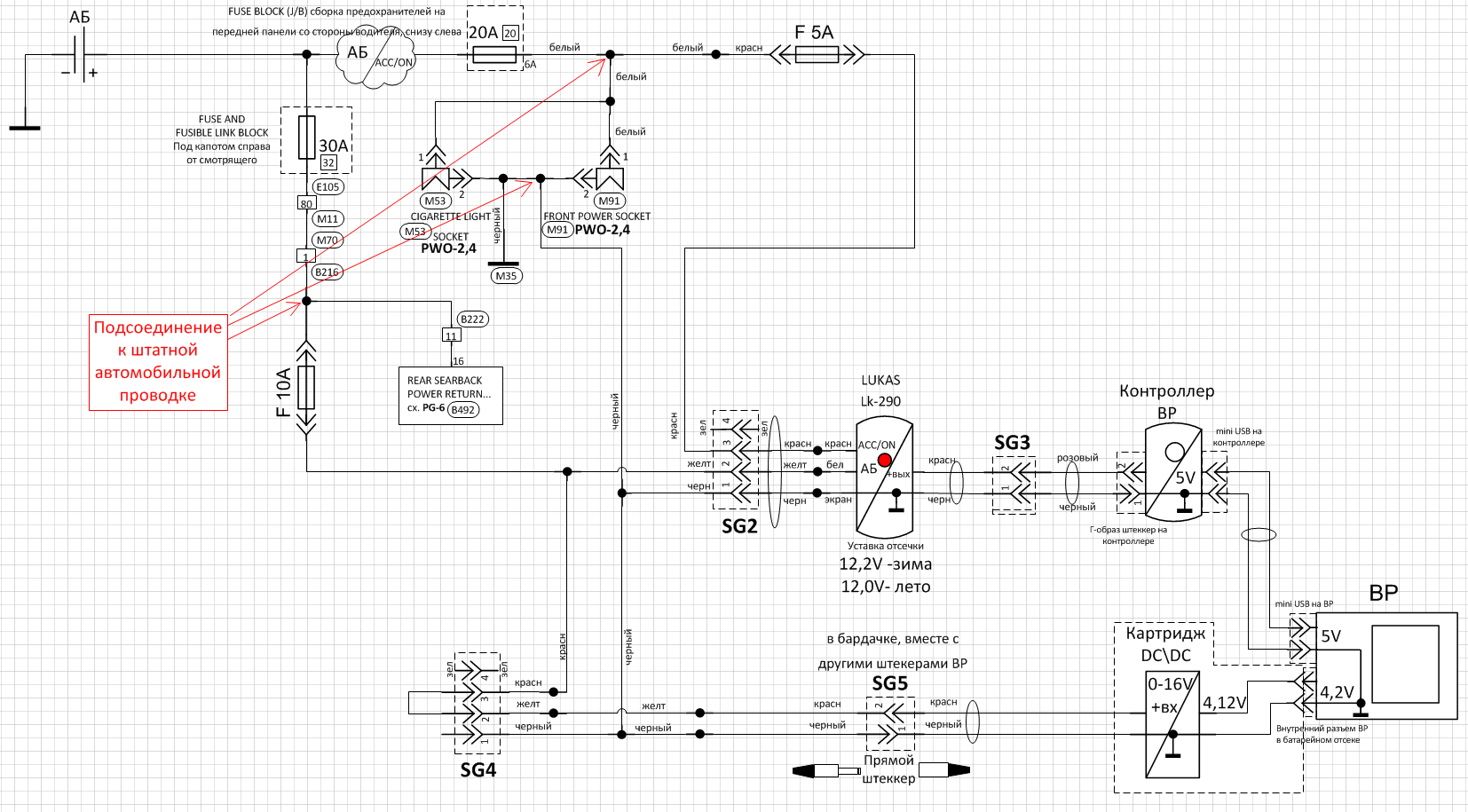Viewport: 1468px width, 812px height.
Task: Select the REAR SEARBACK POWER RETURN box
Action: coord(450,395)
